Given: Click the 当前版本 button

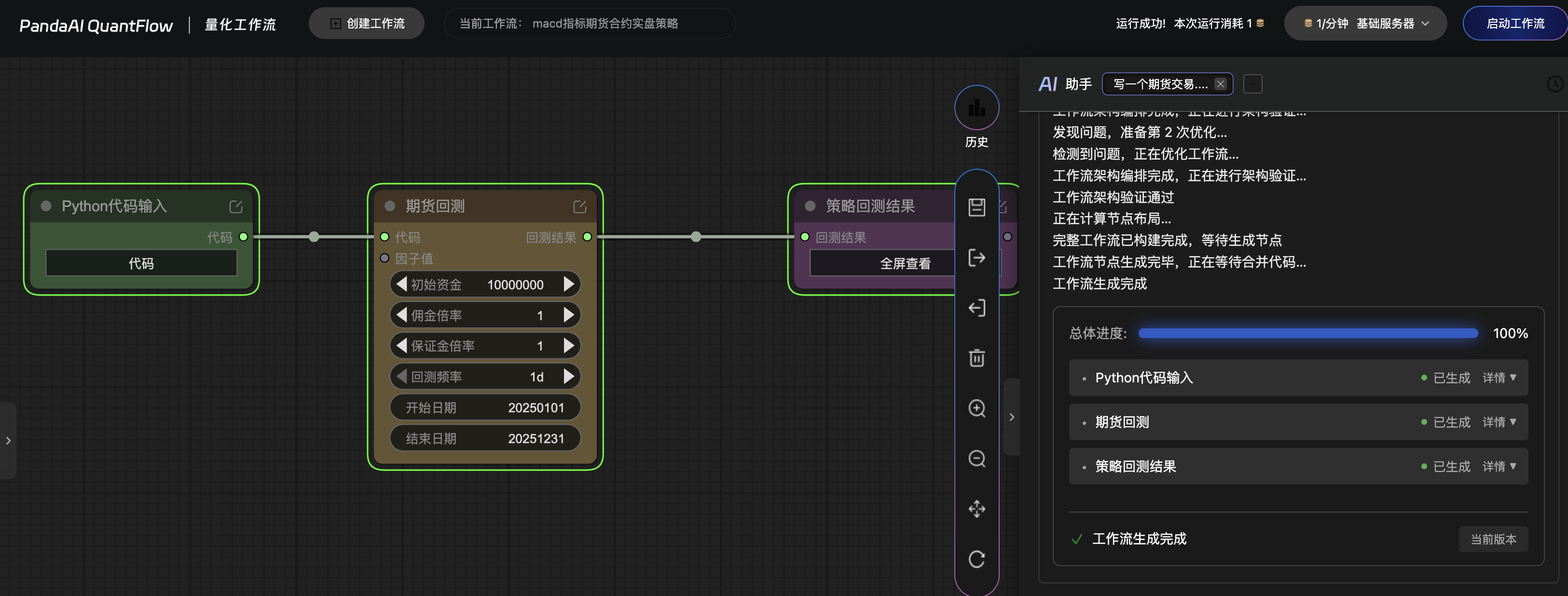Looking at the screenshot, I should (1493, 540).
